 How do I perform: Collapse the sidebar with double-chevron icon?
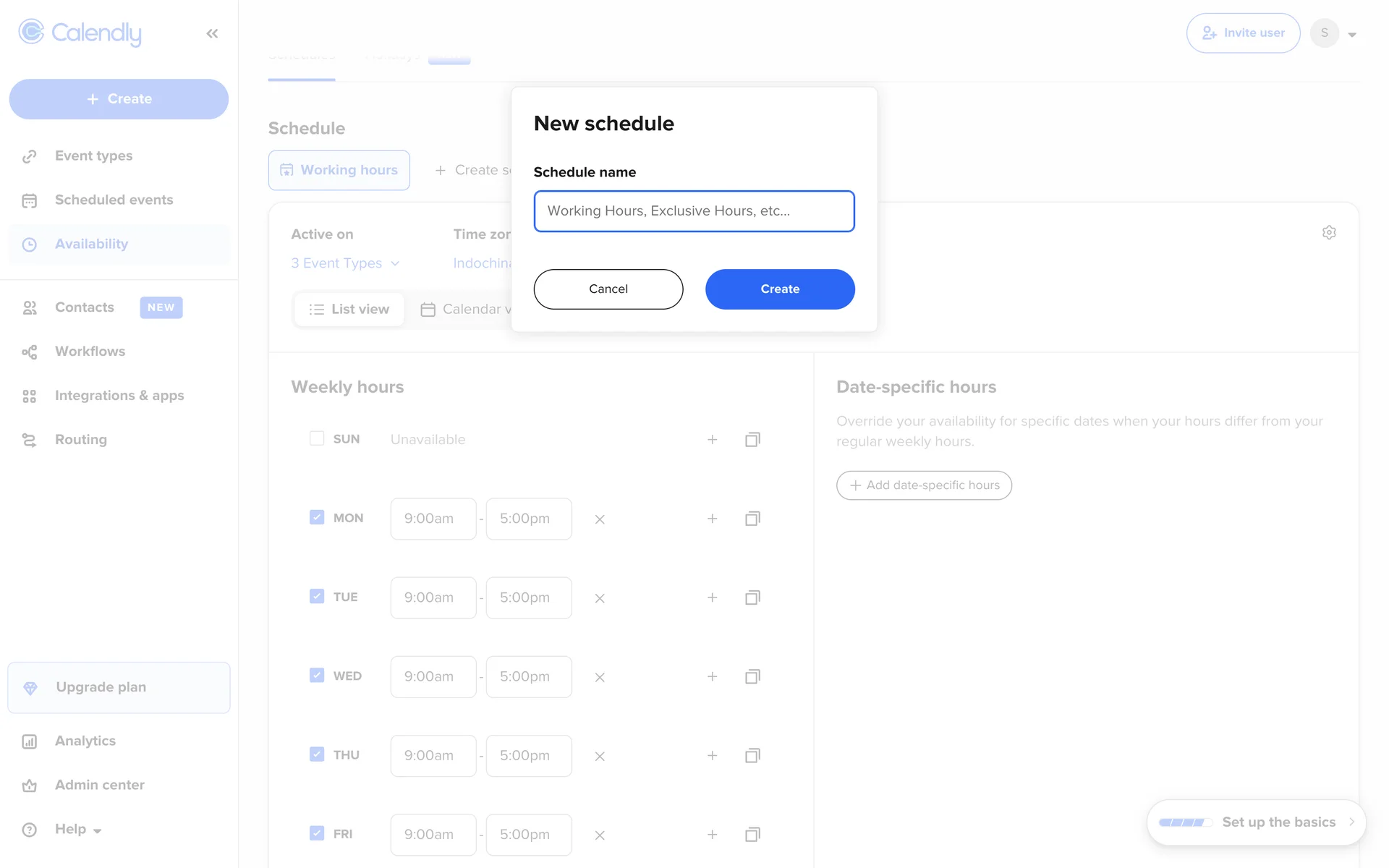coord(212,33)
